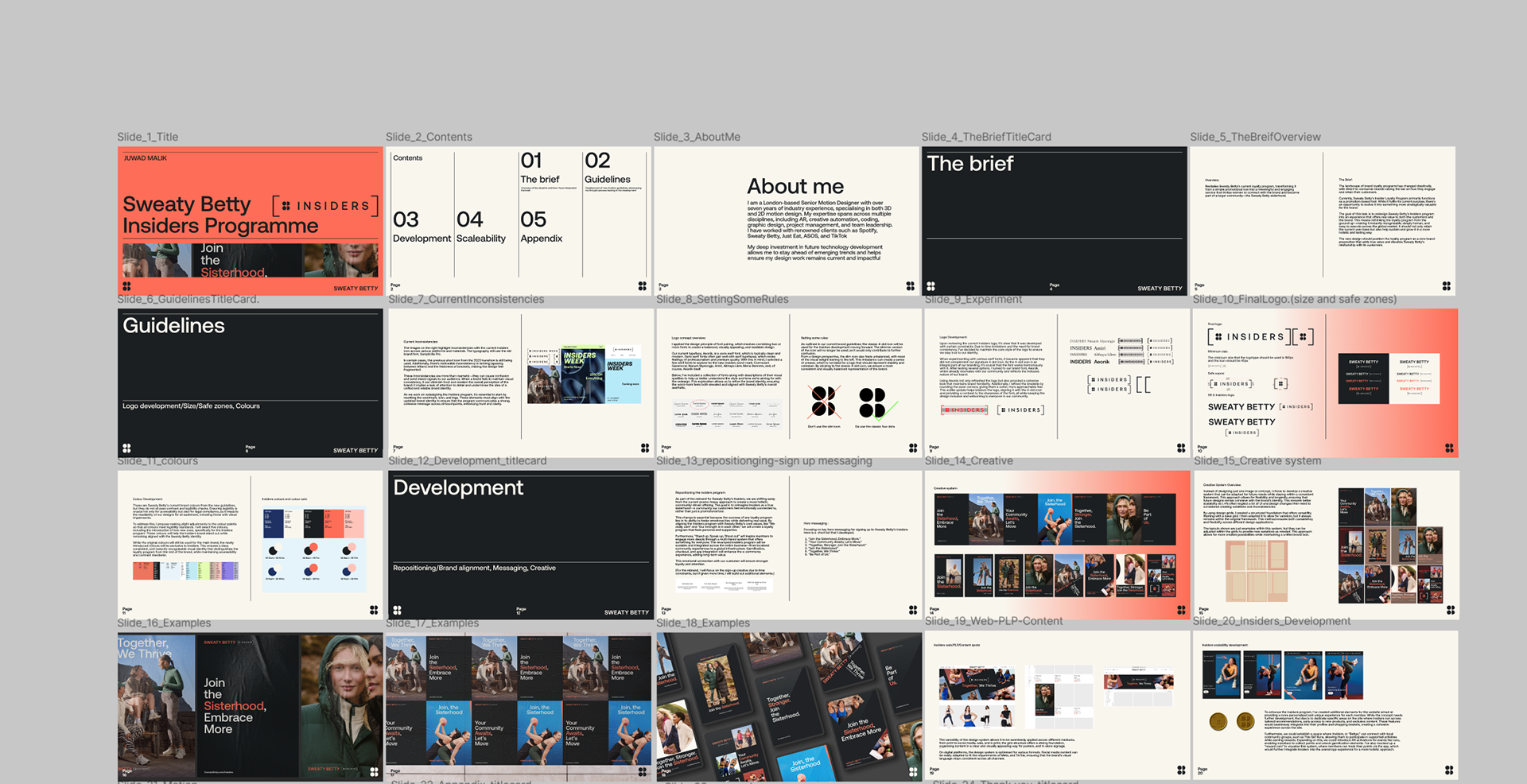Click the dark The brief title card slide
The width and height of the screenshot is (1527, 784).
pos(1055,221)
